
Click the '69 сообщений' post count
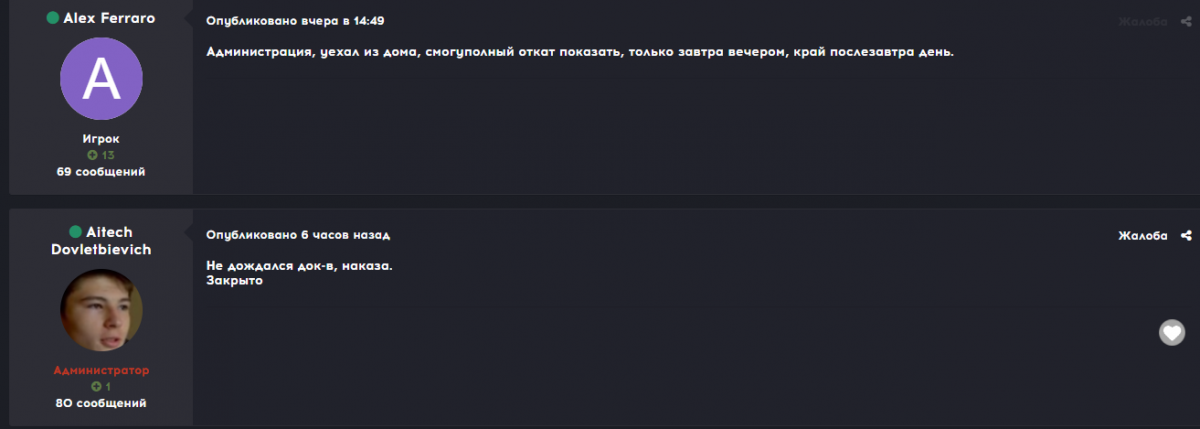[101, 172]
